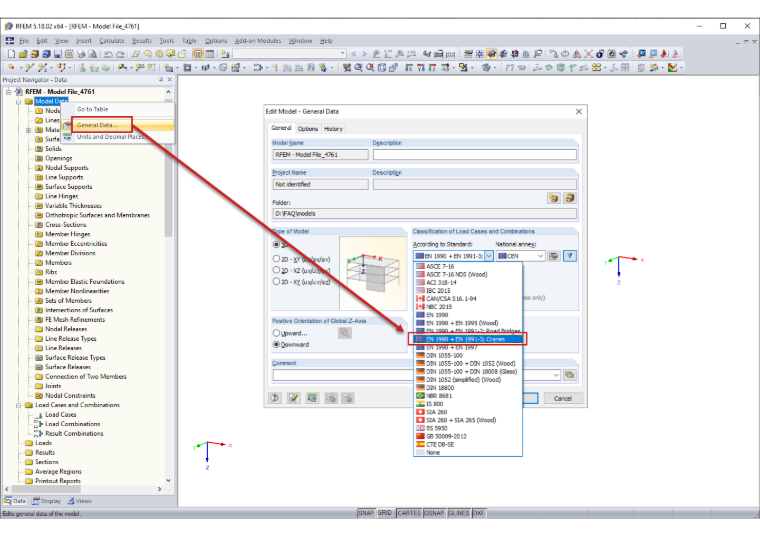Viewport: 760px width, 536px height.
Task: Open the load case combo box in toolbar
Action: click(x=290, y=54)
